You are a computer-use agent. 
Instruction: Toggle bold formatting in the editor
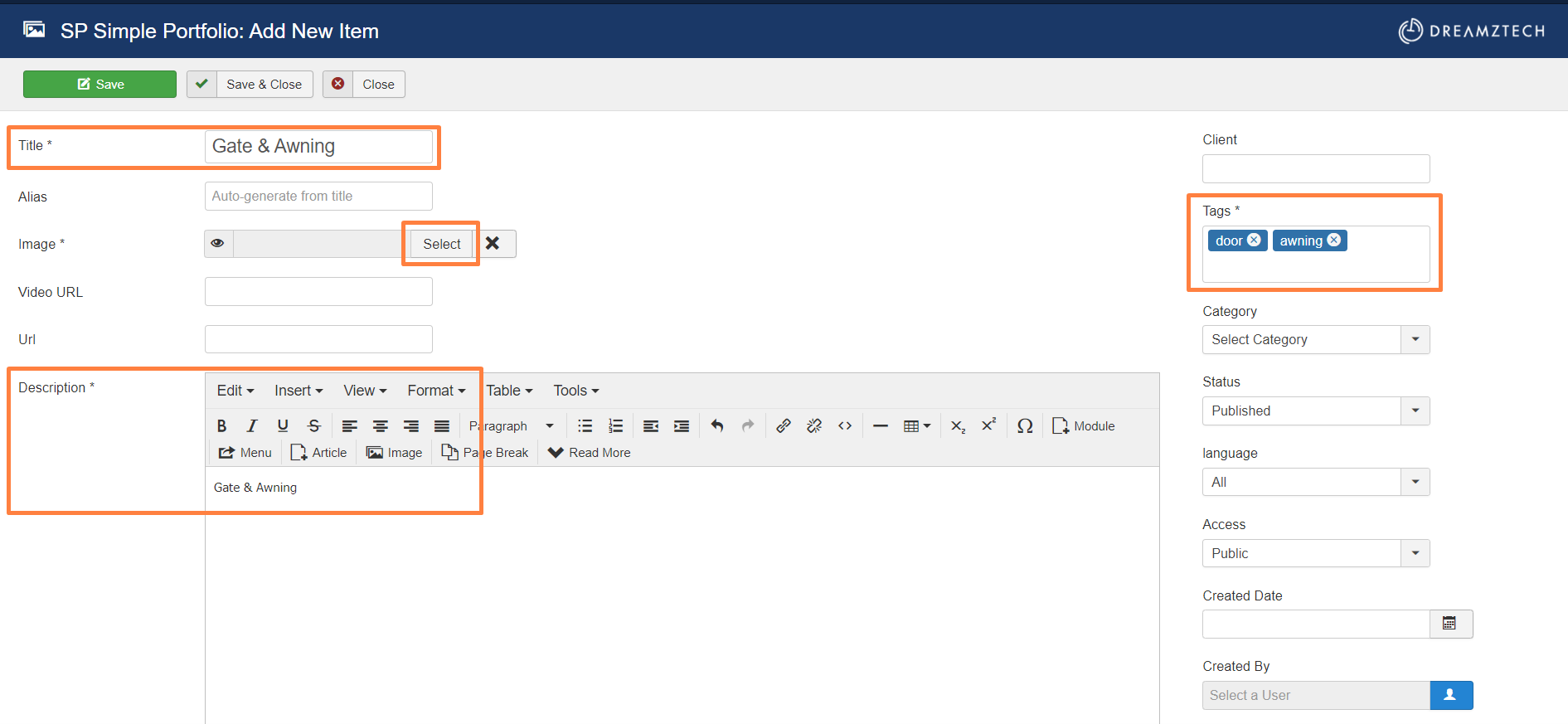point(221,426)
